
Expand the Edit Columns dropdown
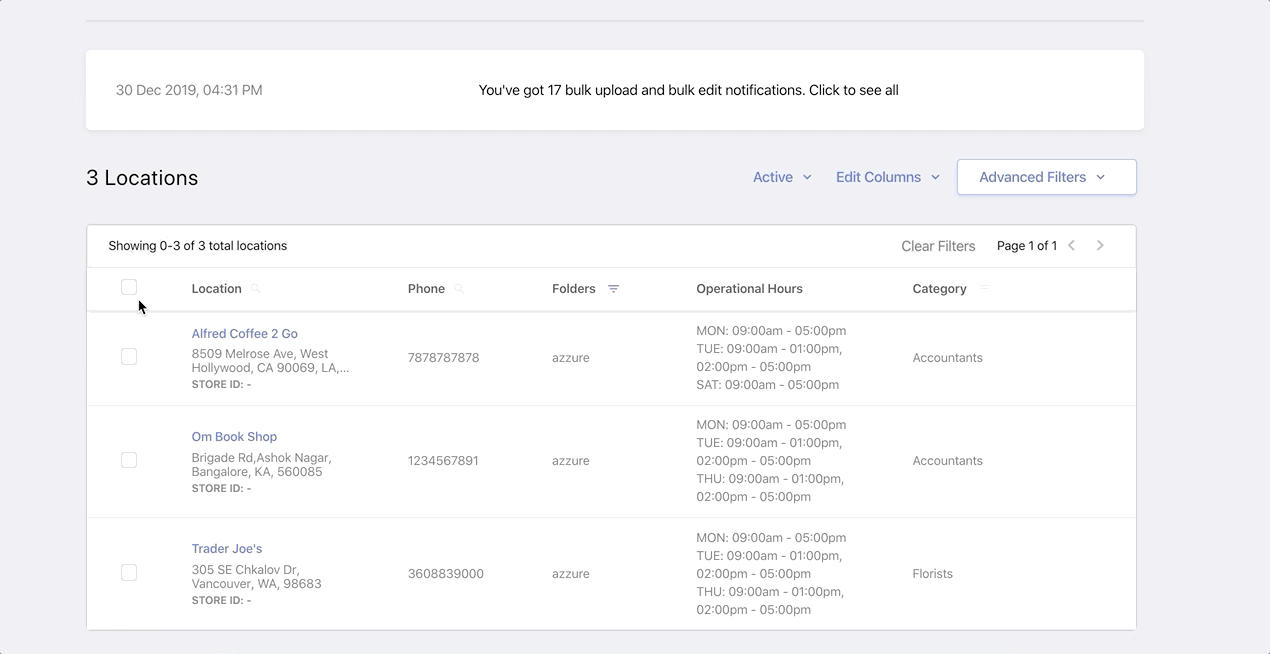point(888,177)
